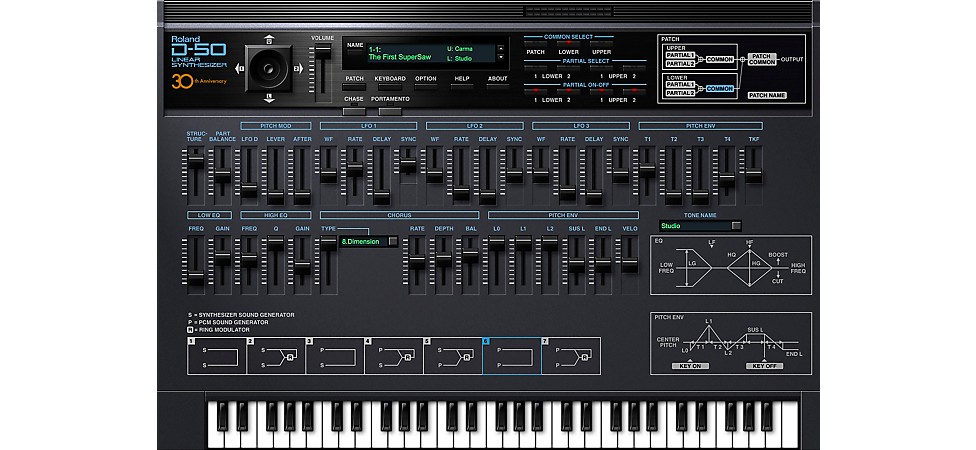The width and height of the screenshot is (976, 450).
Task: Open the OPTION menu button
Action: click(x=426, y=87)
